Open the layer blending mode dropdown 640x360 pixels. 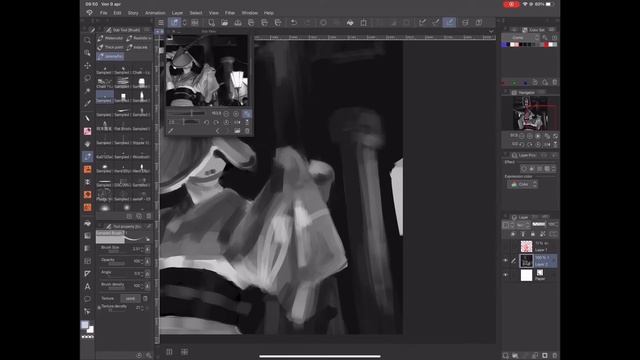coord(523,224)
